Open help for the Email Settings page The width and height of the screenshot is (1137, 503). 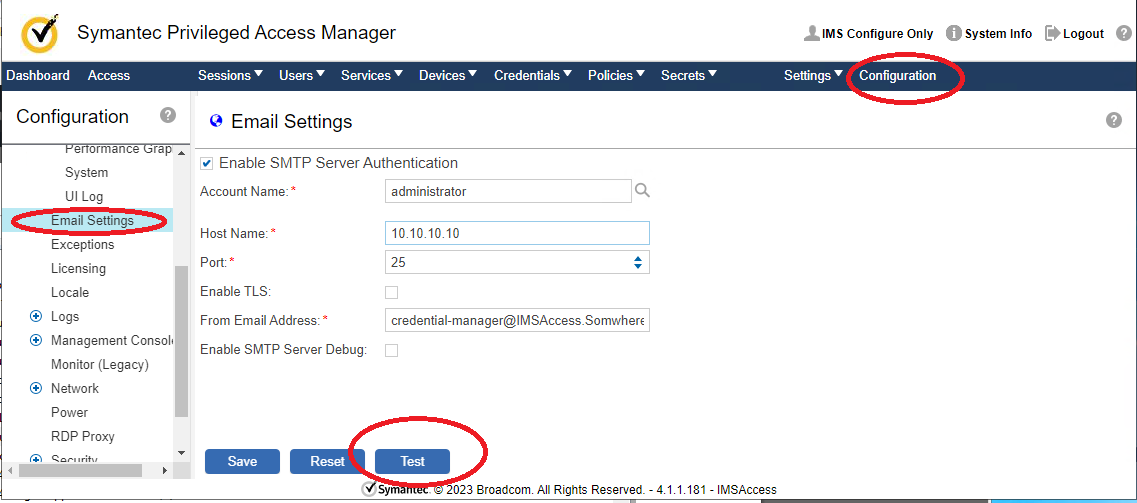1114,120
